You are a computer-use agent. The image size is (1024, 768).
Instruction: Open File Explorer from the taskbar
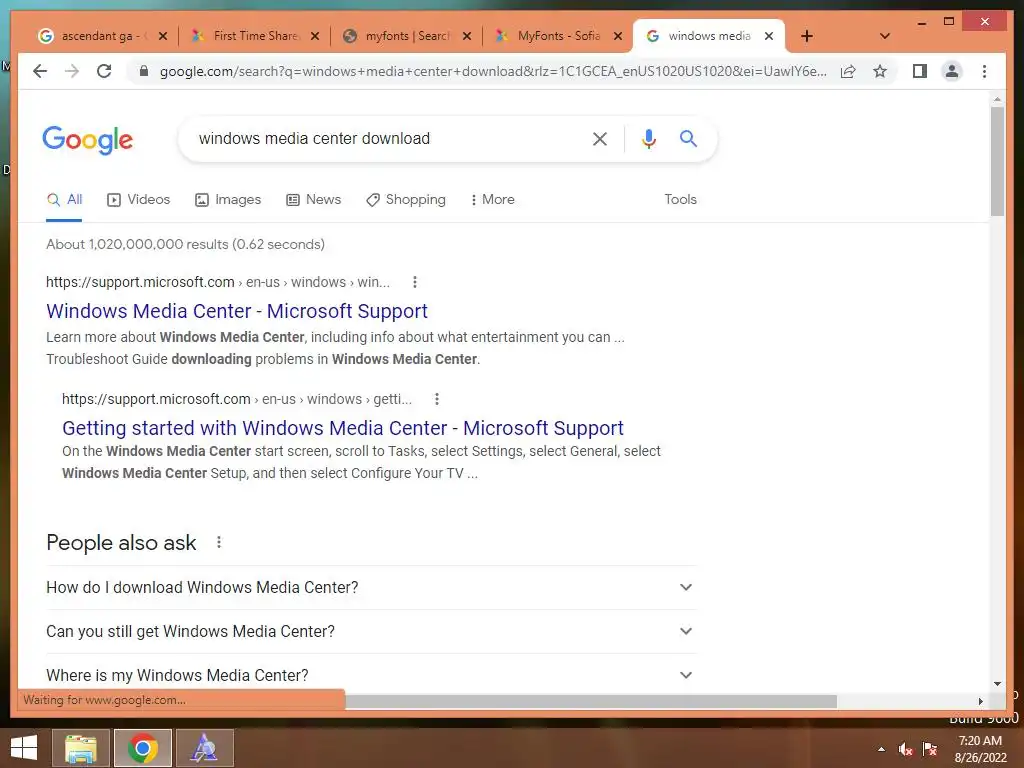[81, 748]
